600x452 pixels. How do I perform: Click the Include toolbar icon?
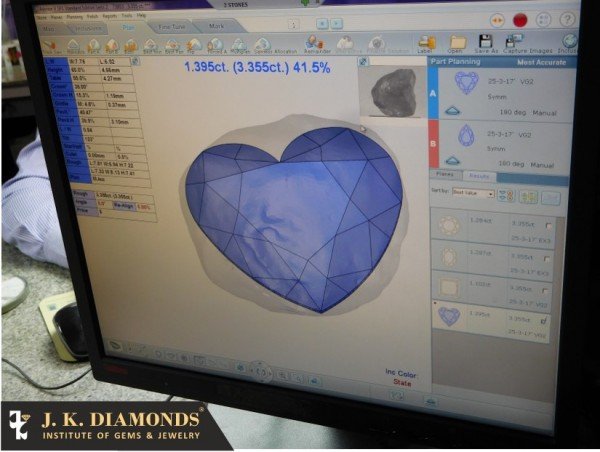(x=569, y=43)
